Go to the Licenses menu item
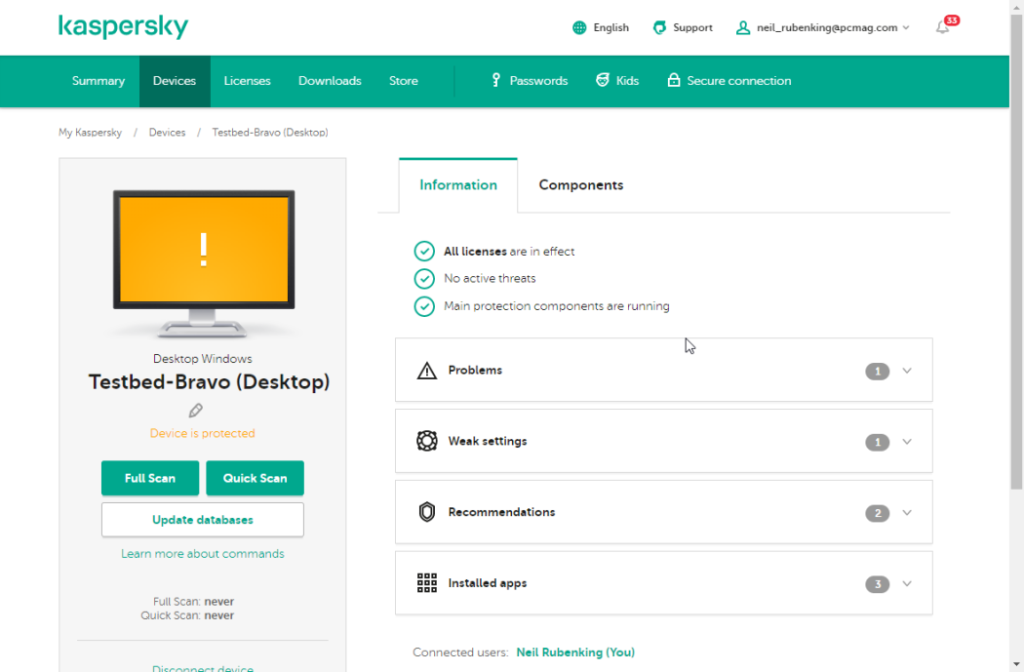 tap(247, 80)
